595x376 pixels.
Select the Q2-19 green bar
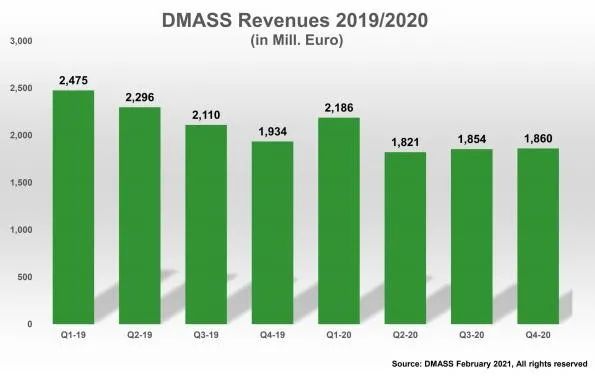point(140,216)
